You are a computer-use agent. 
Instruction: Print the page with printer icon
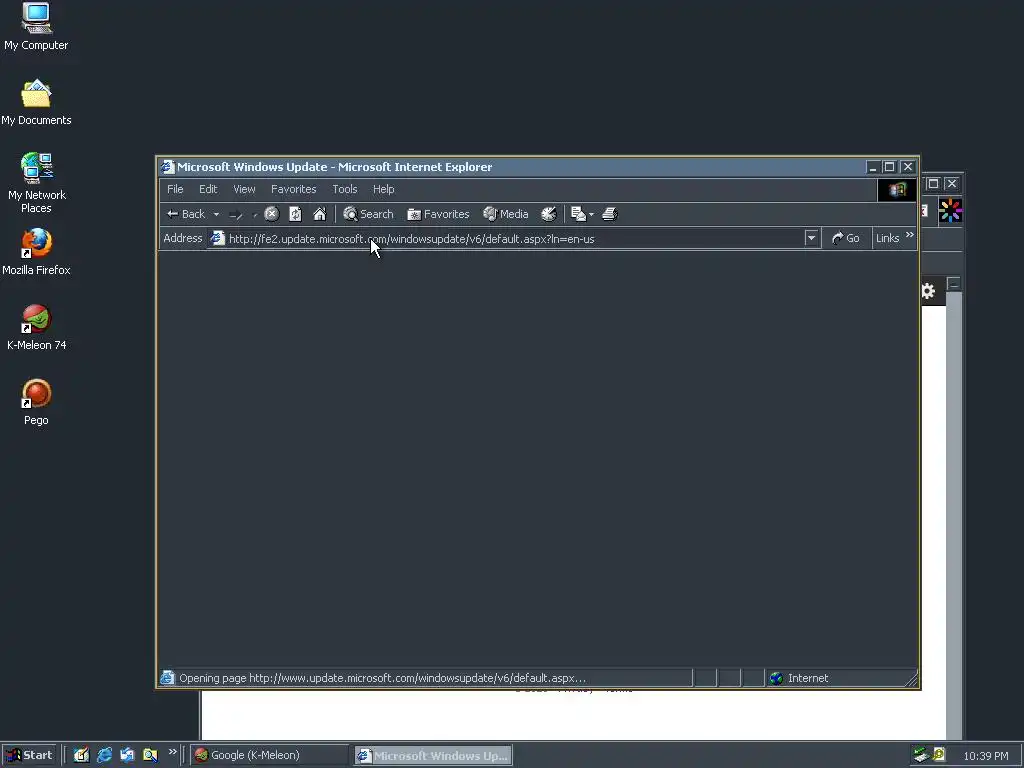(x=610, y=214)
